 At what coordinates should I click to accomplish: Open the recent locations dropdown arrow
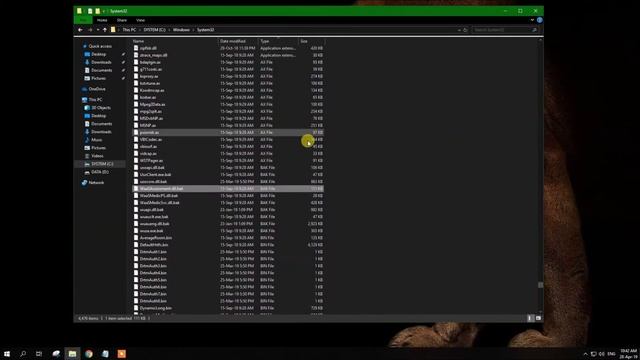tap(98, 30)
